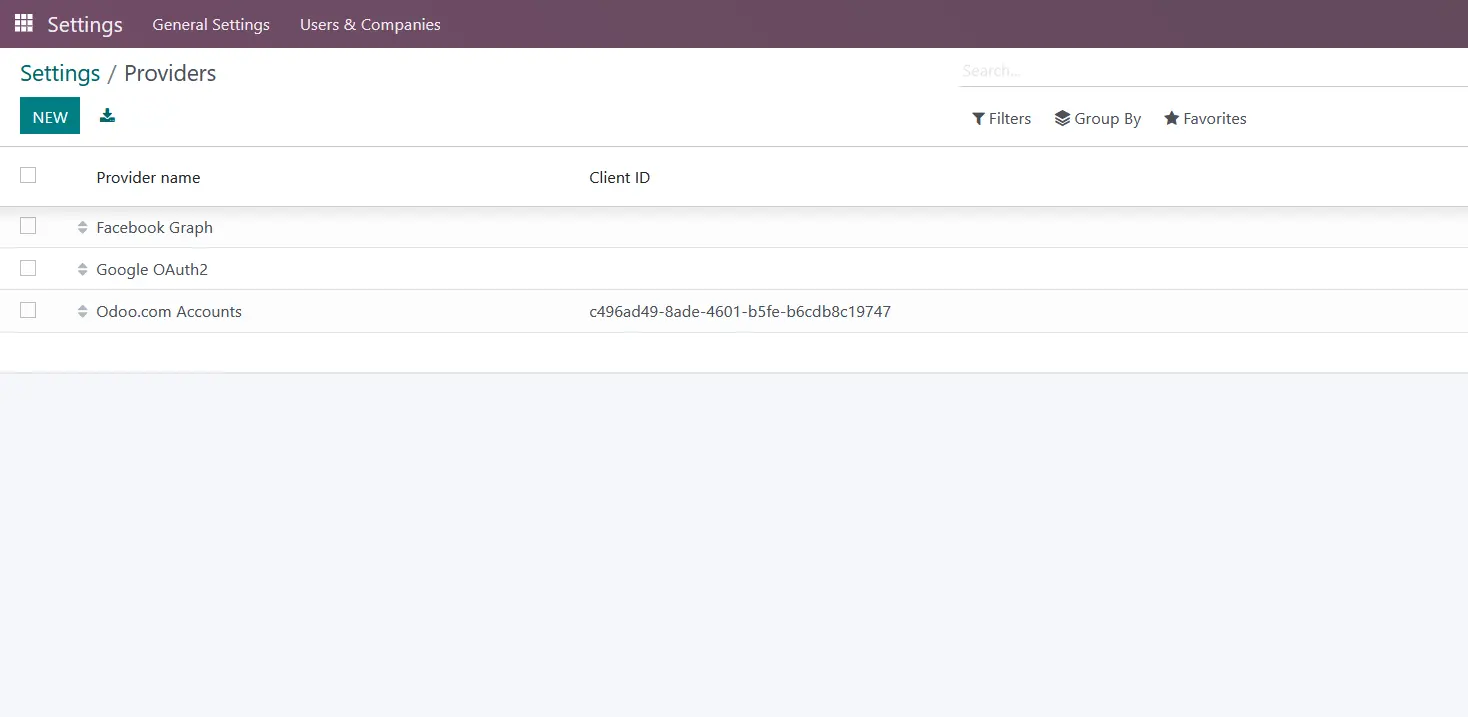Open the Odoo.com Accounts provider record
Viewport: 1468px width, 717px height.
pyautogui.click(x=169, y=311)
